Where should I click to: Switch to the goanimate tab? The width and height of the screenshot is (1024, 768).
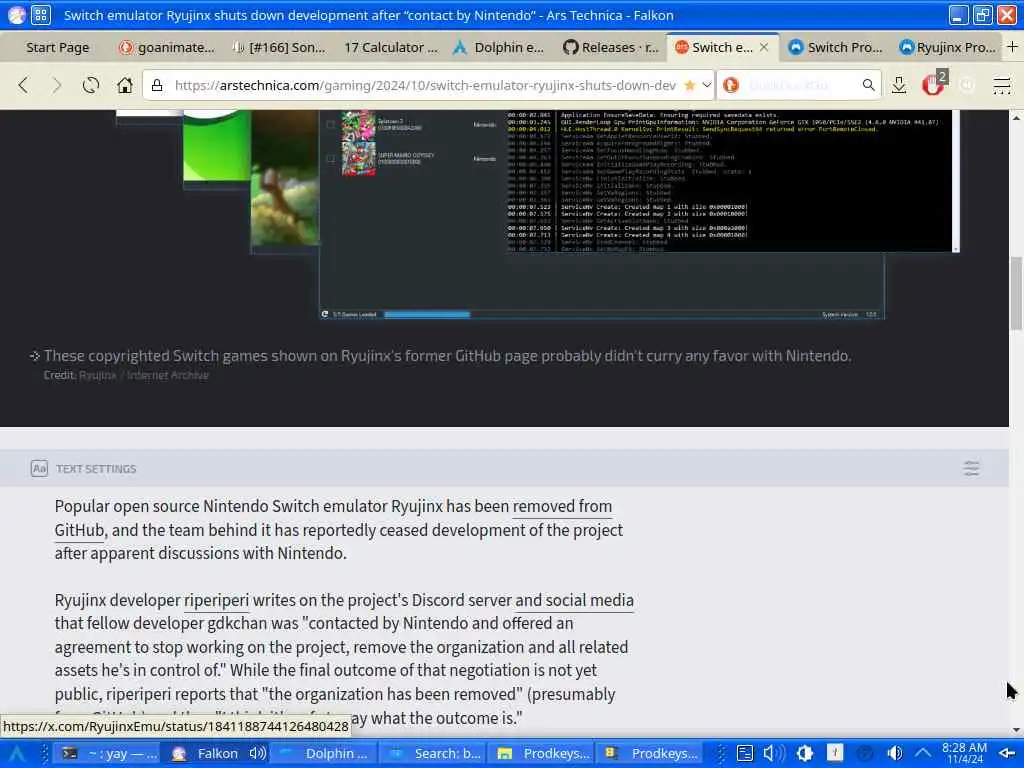point(167,48)
